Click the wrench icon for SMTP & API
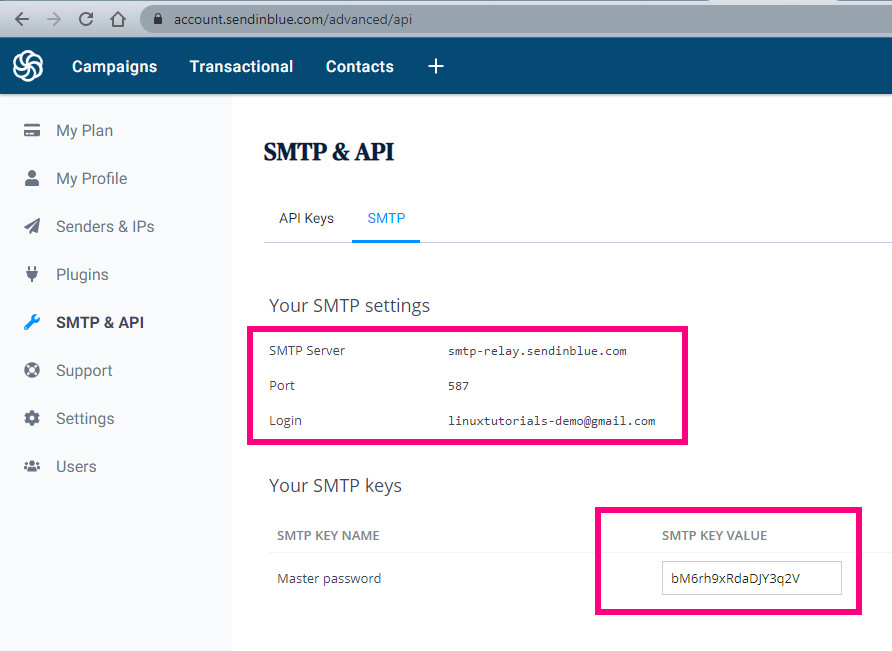892x651 pixels. pos(32,322)
